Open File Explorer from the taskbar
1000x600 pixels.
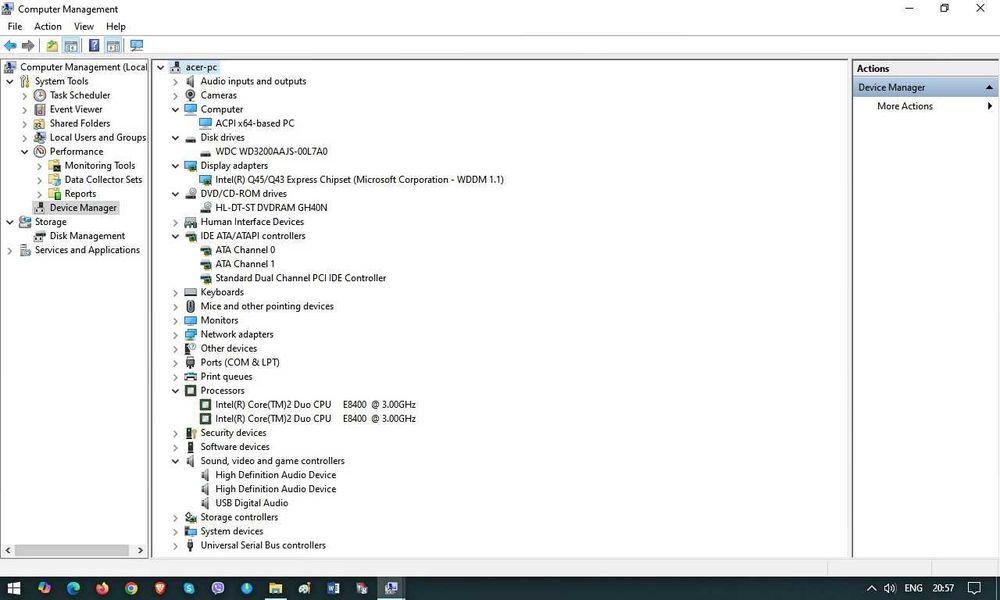coord(276,588)
